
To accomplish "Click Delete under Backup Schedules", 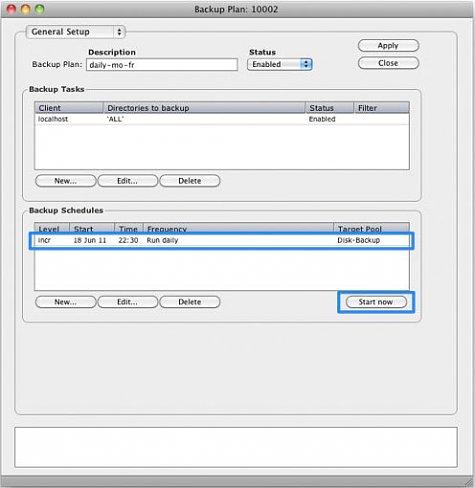I will (190, 302).
